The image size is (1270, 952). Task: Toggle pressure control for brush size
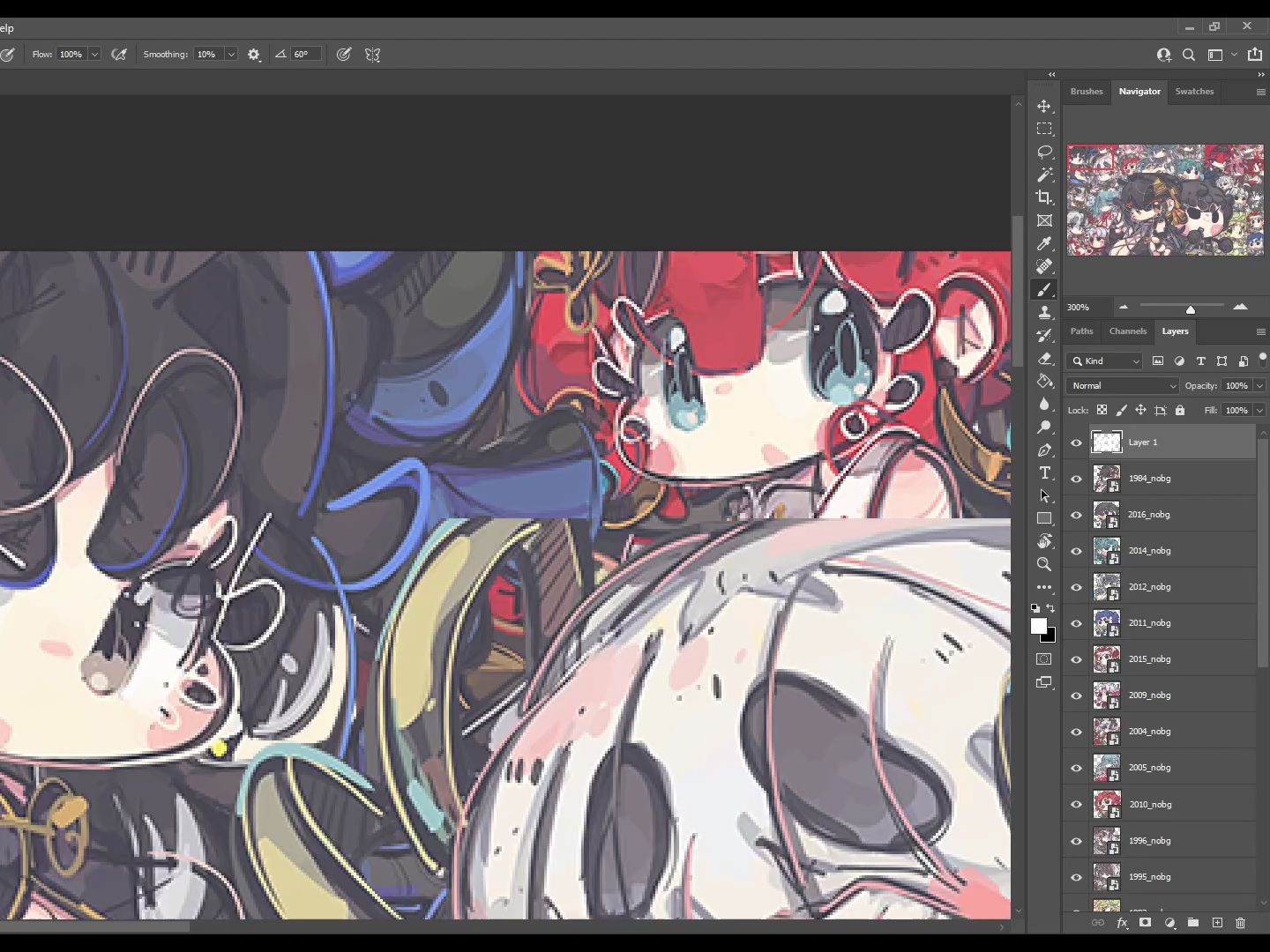344,55
